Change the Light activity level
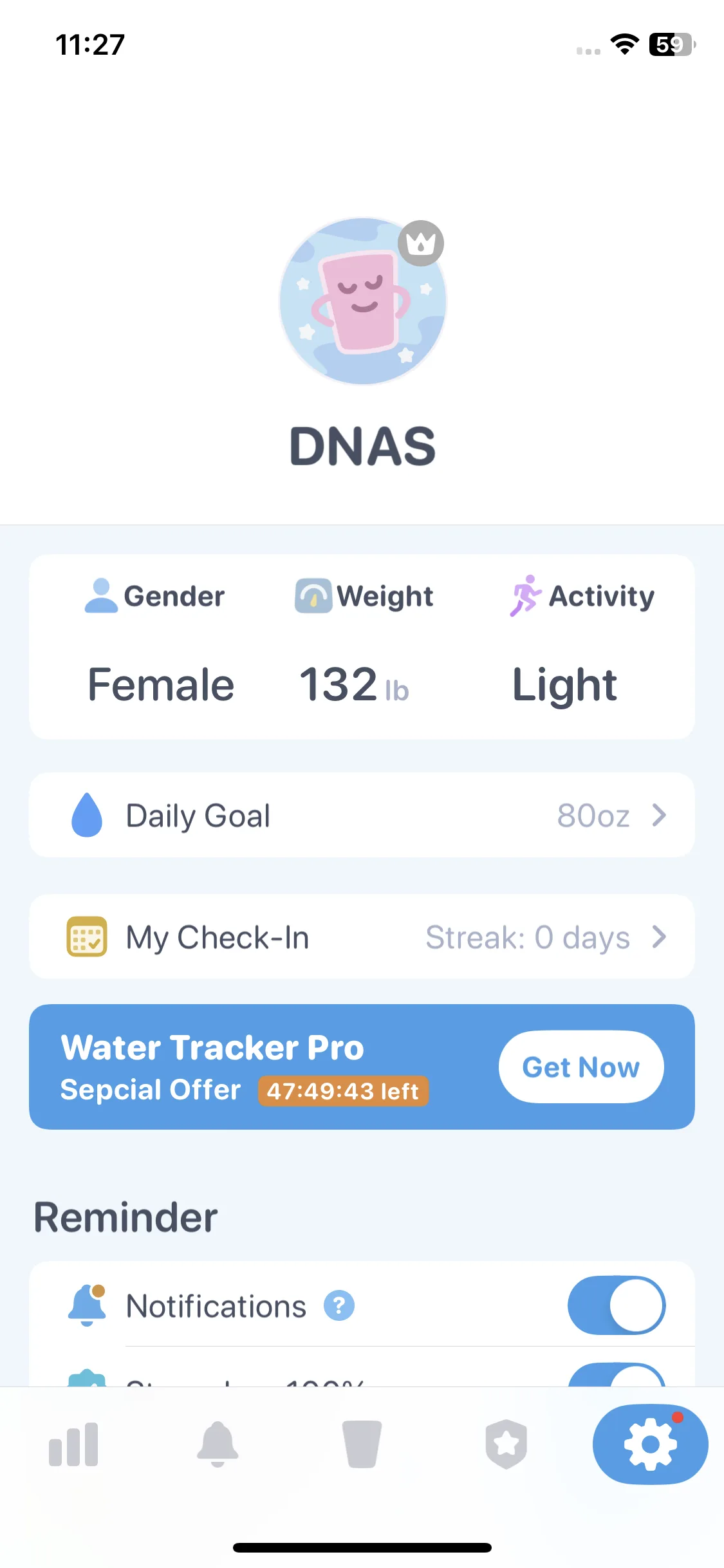The height and width of the screenshot is (1568, 724). (564, 686)
